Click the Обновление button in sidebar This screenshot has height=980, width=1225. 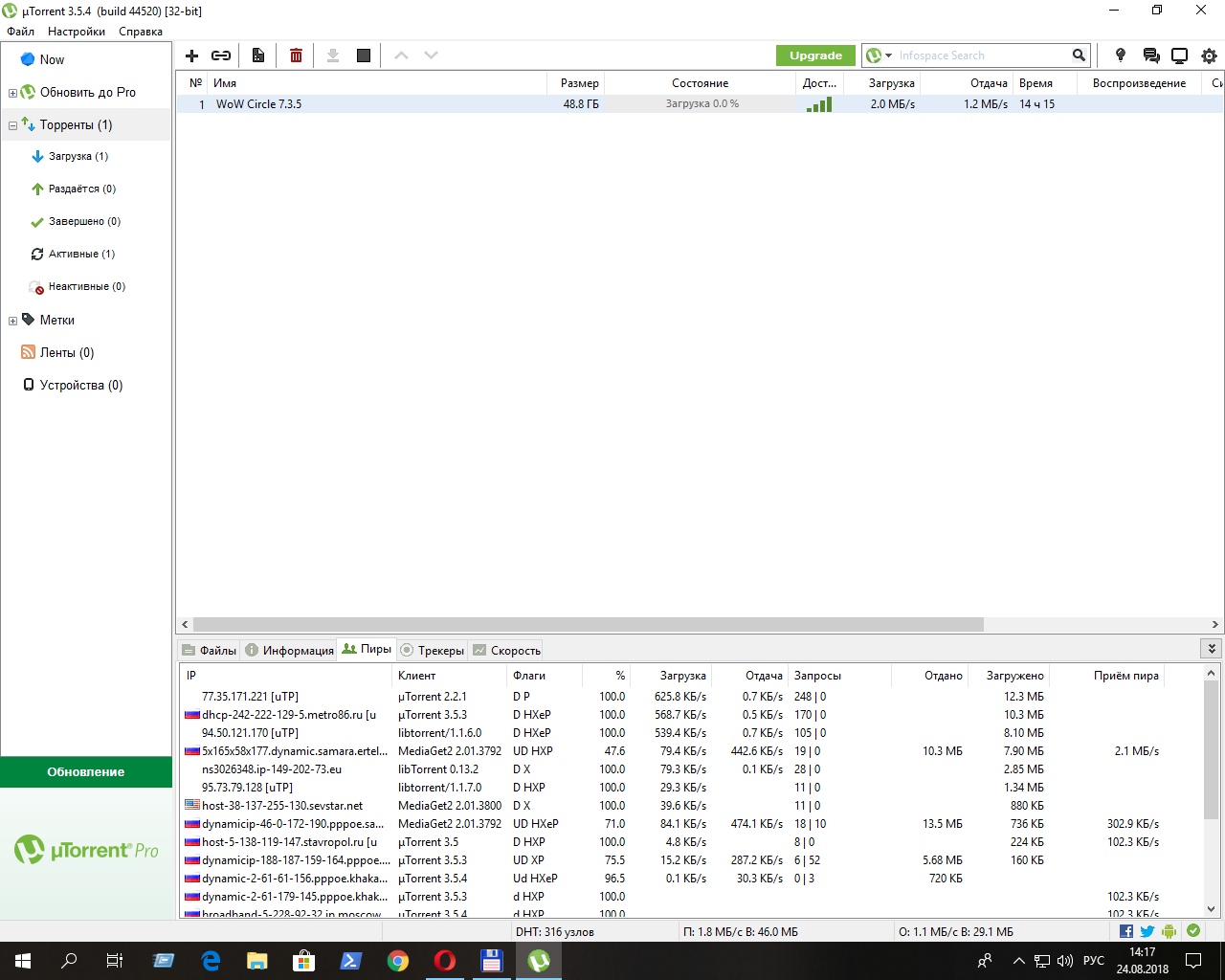pos(86,771)
